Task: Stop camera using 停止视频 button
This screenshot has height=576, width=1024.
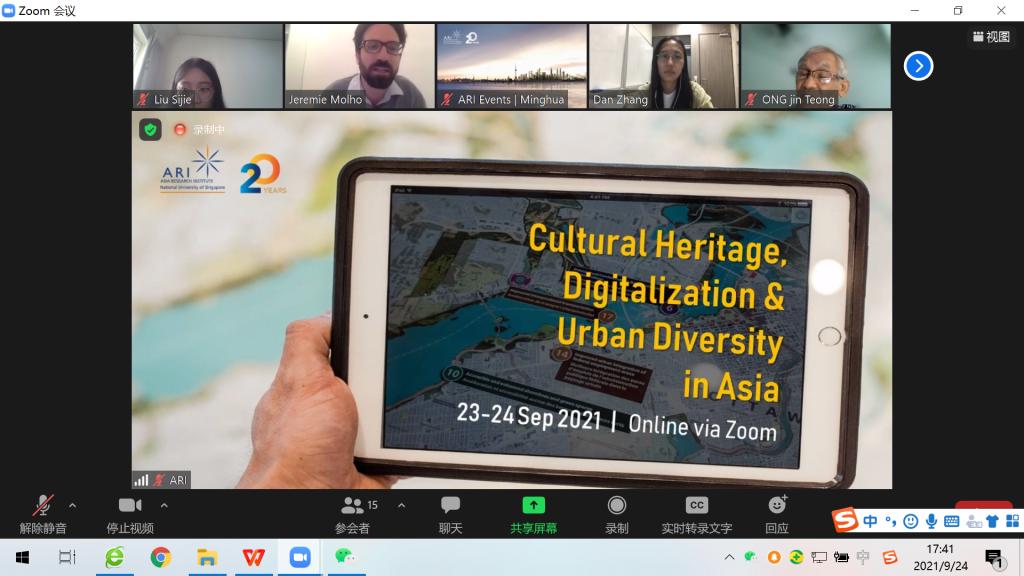Action: 130,514
